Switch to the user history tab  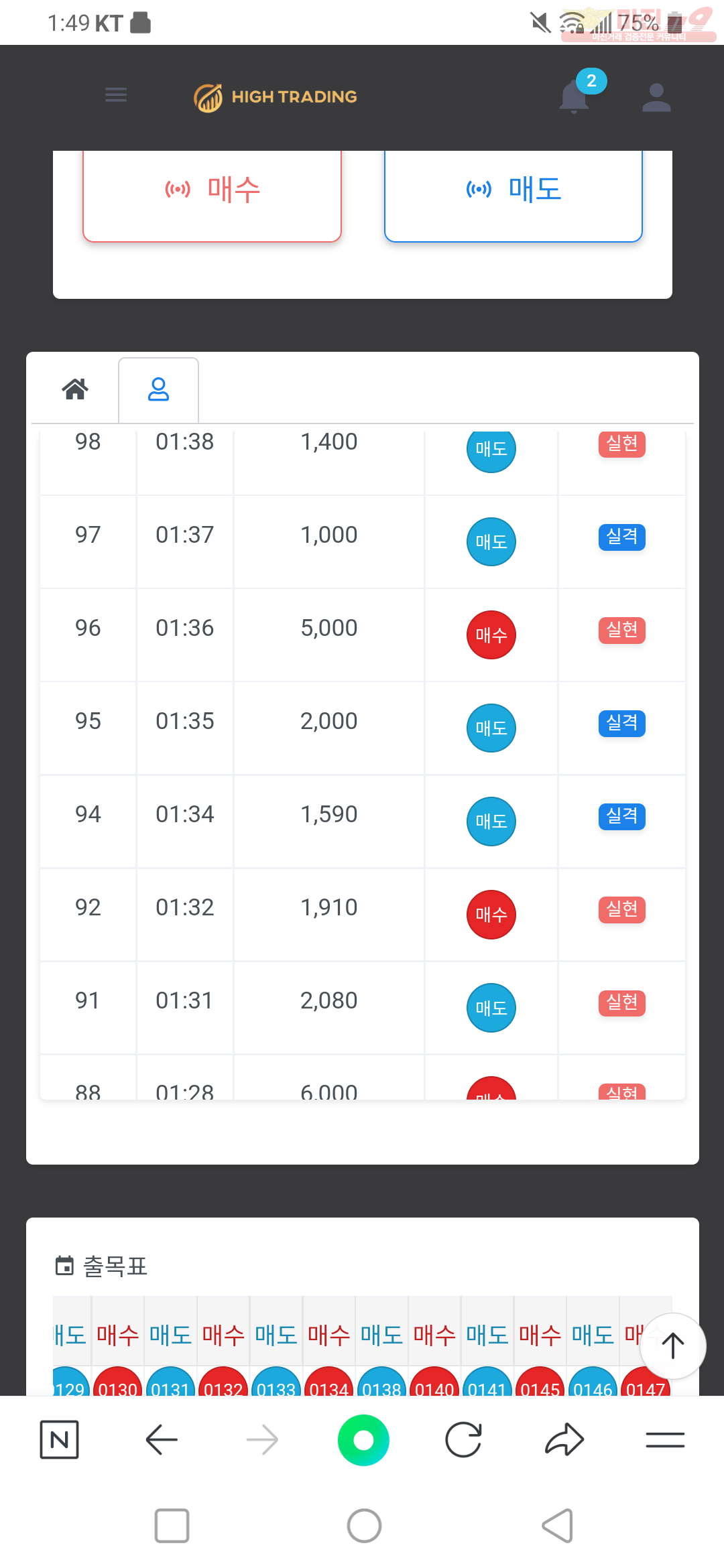[x=158, y=390]
